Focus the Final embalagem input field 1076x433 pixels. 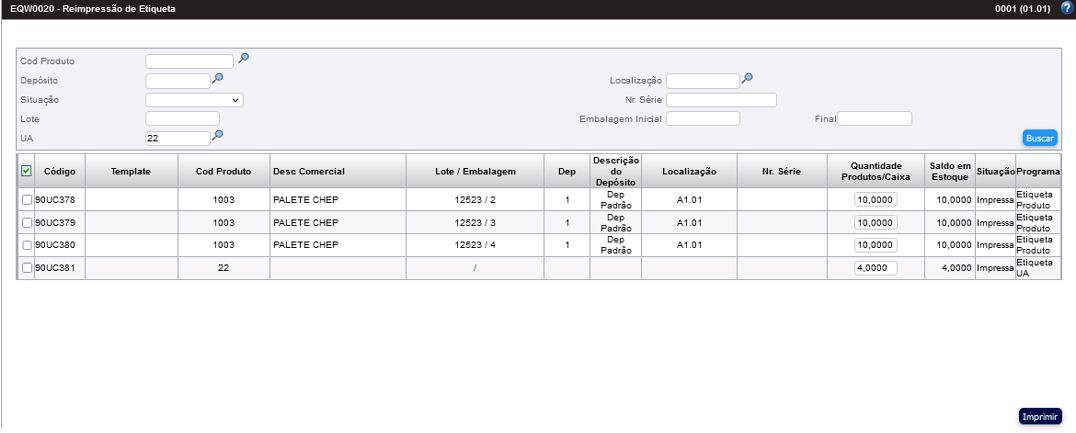pyautogui.click(x=874, y=119)
